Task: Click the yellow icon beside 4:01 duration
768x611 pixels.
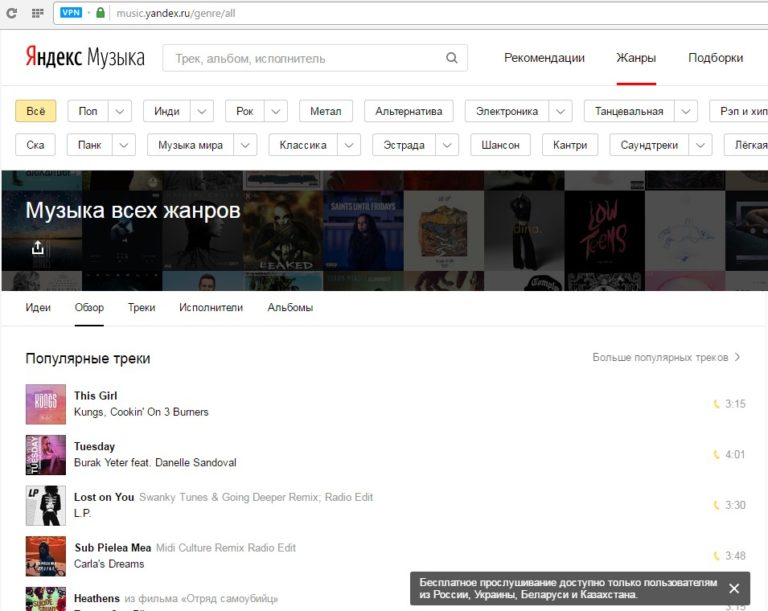Action: 716,455
